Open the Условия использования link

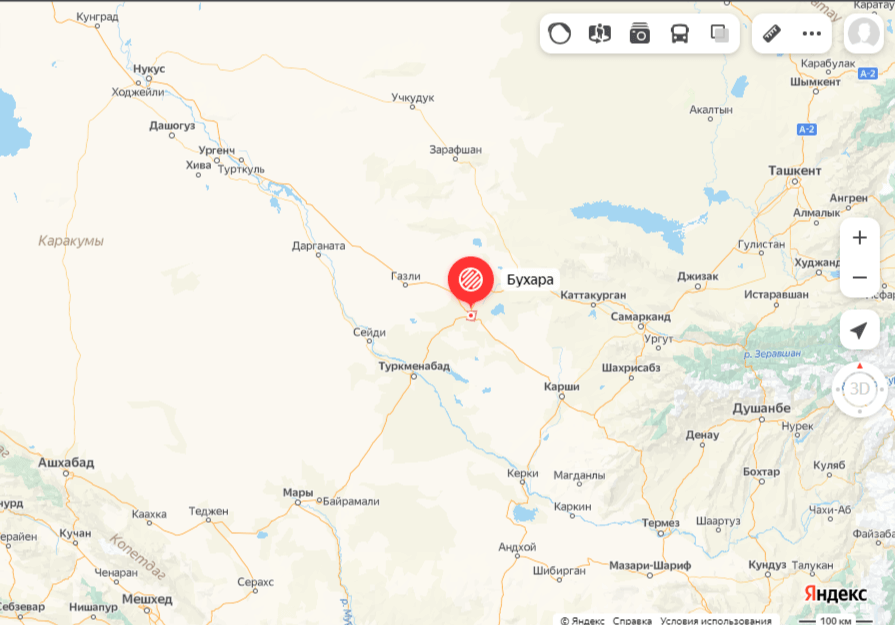[716, 620]
